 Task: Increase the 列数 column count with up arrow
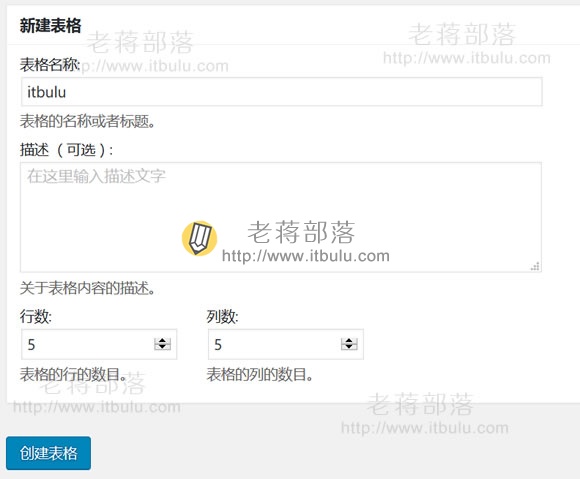click(x=349, y=341)
